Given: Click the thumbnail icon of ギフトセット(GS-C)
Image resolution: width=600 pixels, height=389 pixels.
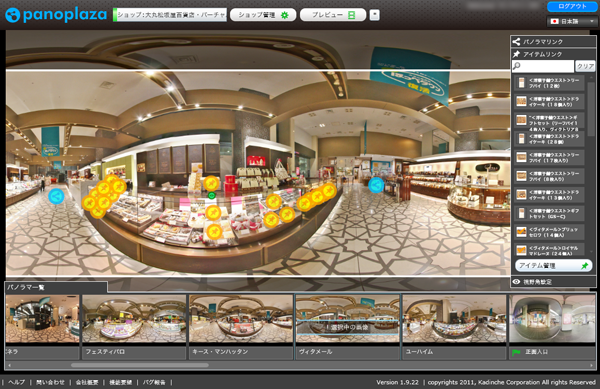Looking at the screenshot, I should click(521, 213).
